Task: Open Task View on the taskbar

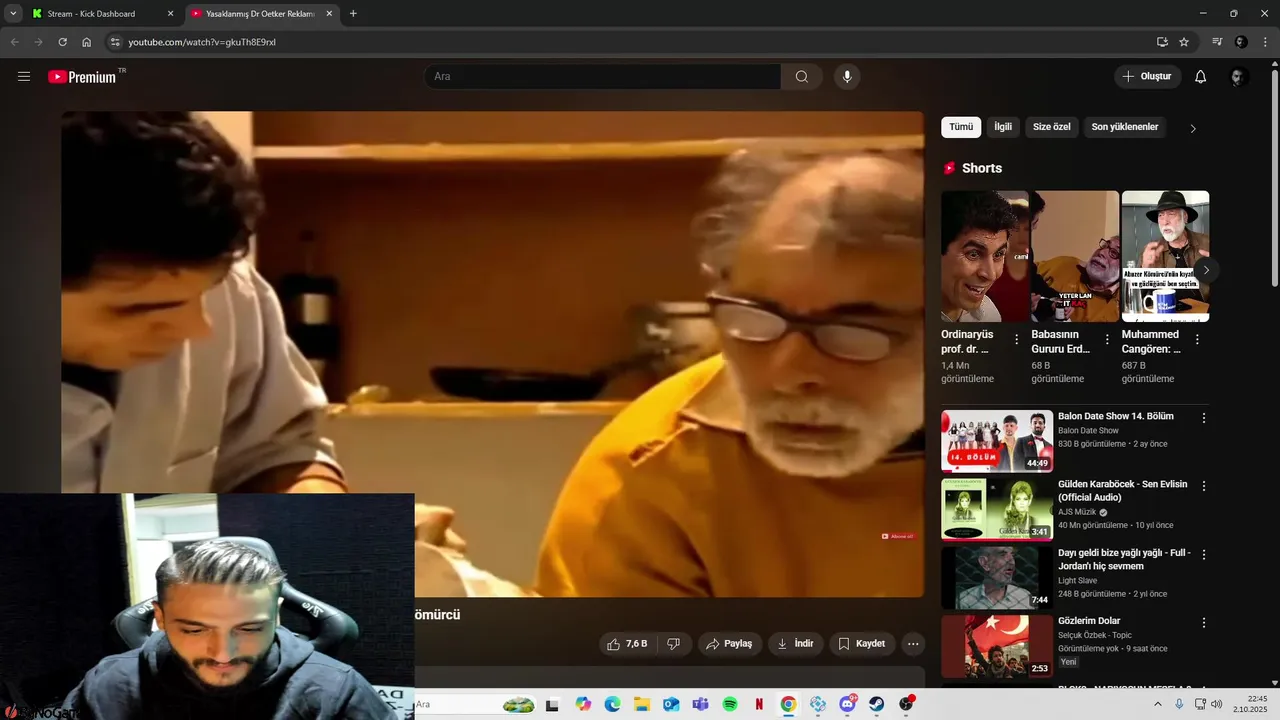Action: pos(553,704)
